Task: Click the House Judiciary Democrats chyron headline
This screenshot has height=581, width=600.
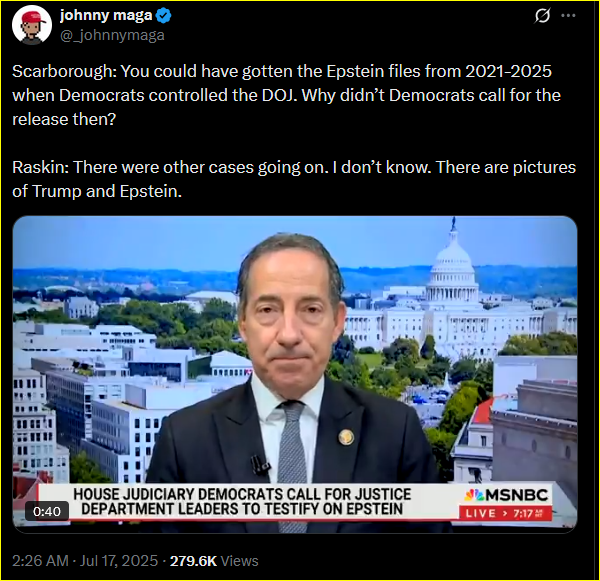Action: tap(242, 501)
